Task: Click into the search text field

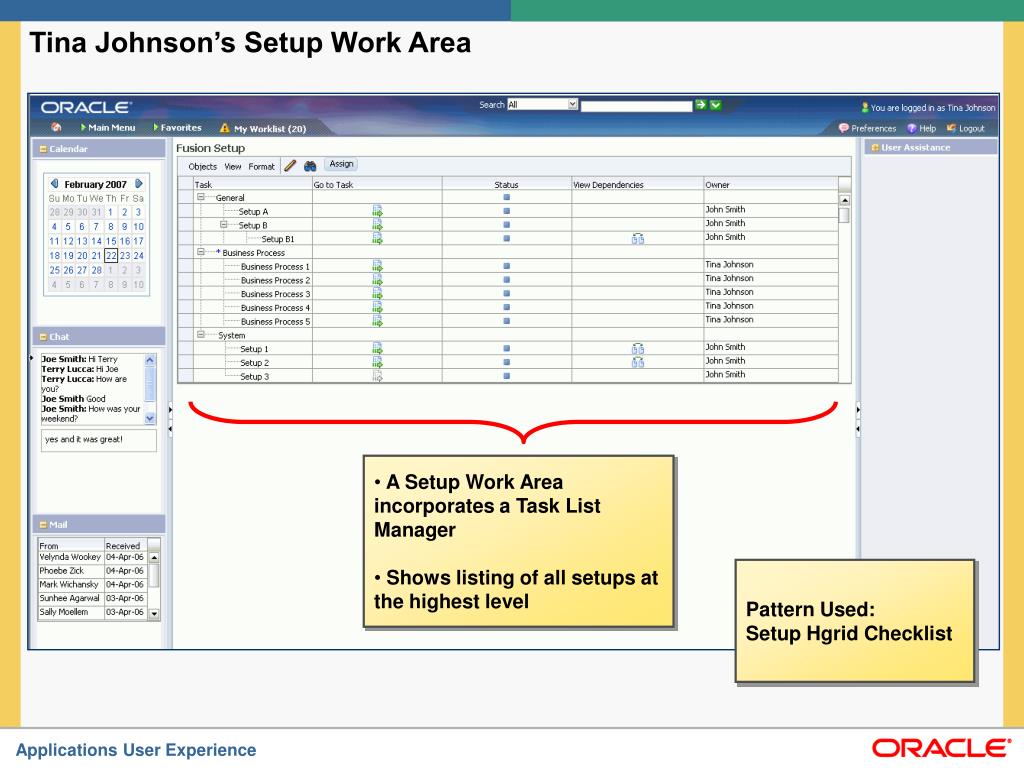Action: [636, 105]
